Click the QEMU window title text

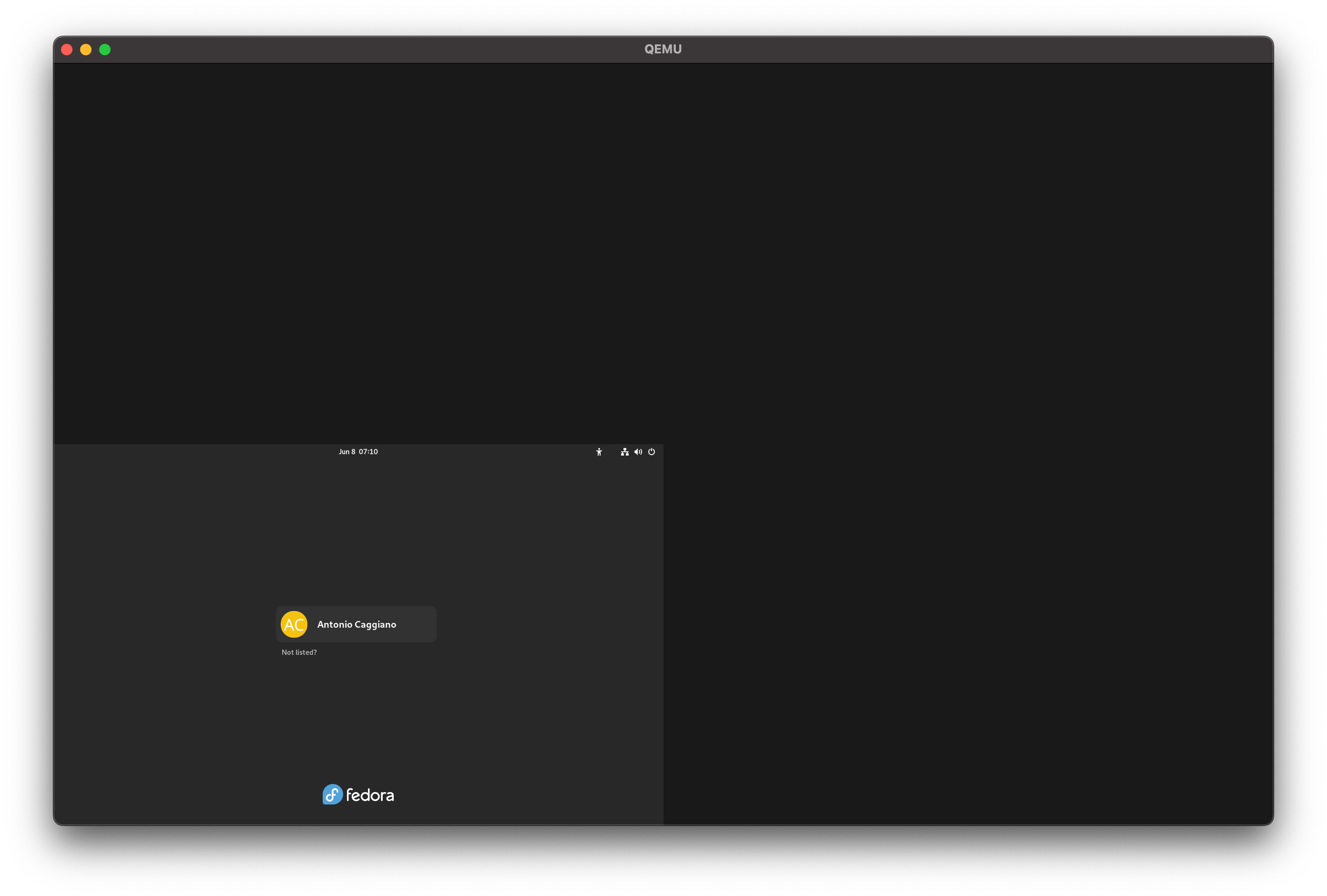[663, 49]
